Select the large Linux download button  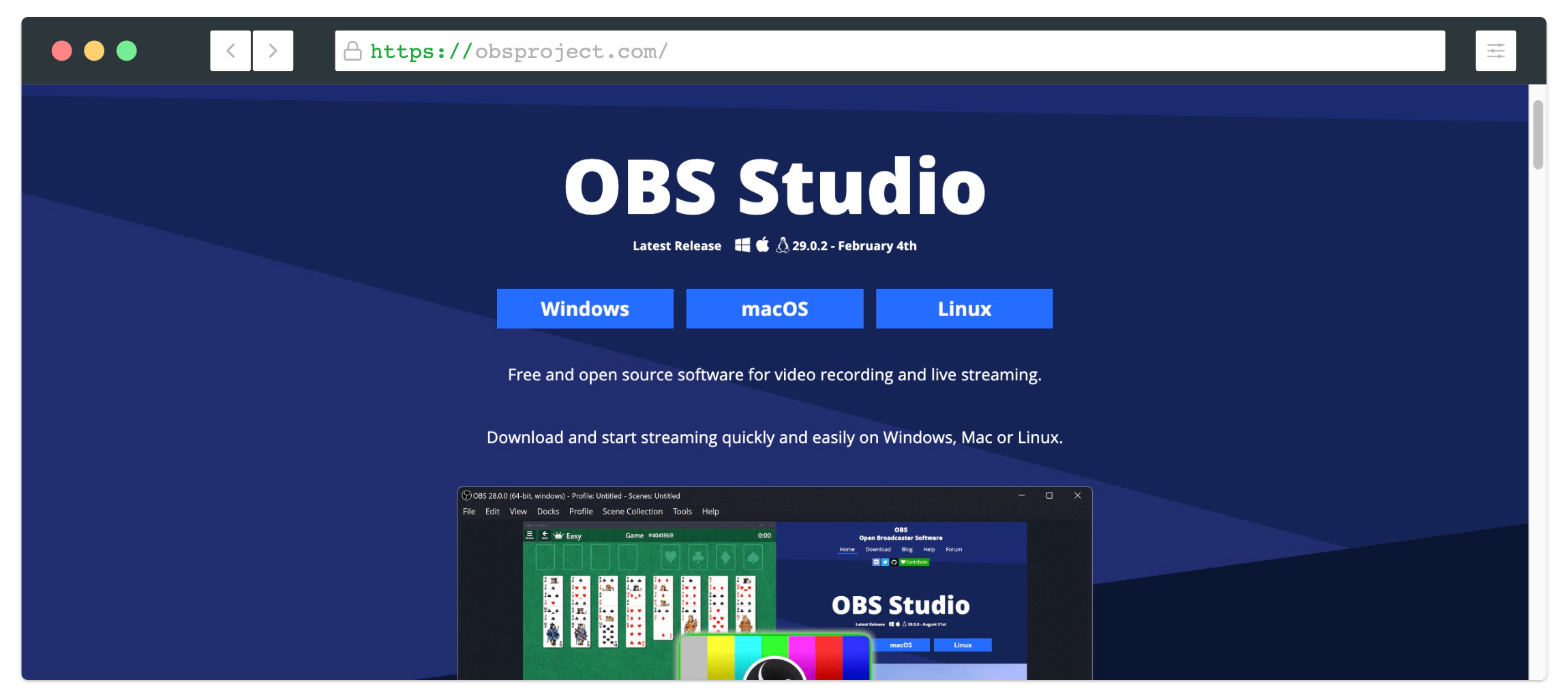click(964, 309)
